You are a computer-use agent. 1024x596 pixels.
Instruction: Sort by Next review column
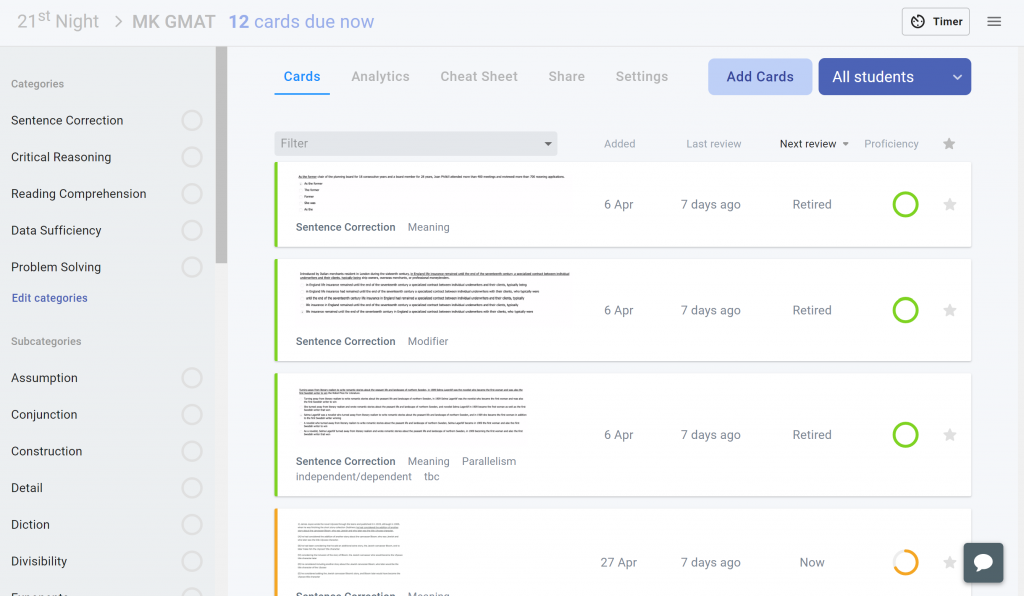pyautogui.click(x=814, y=144)
